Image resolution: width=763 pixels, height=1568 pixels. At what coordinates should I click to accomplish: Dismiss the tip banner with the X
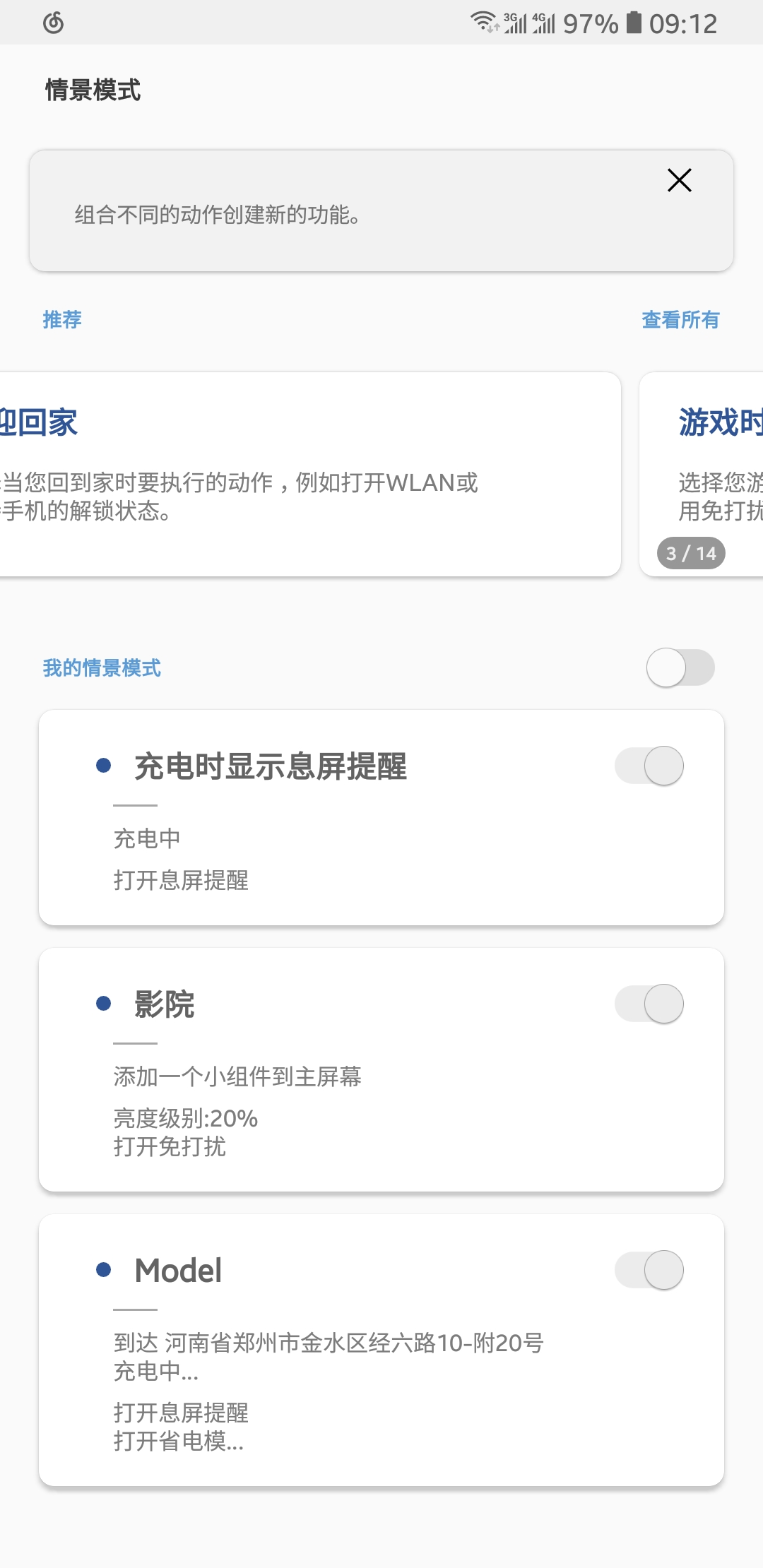click(679, 180)
